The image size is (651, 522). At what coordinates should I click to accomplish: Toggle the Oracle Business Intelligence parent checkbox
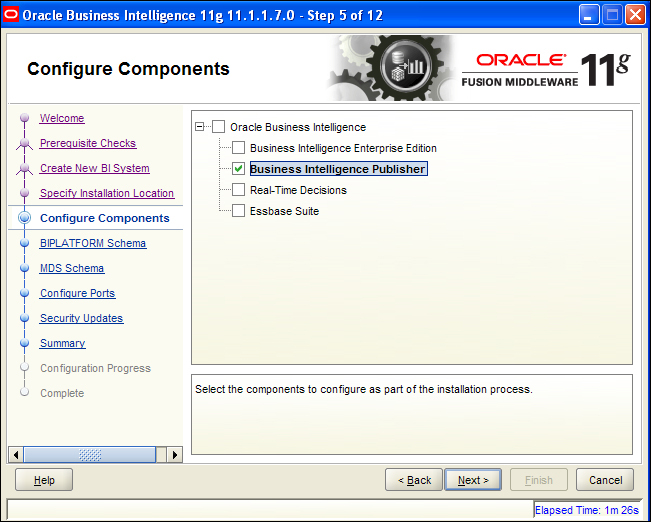218,127
